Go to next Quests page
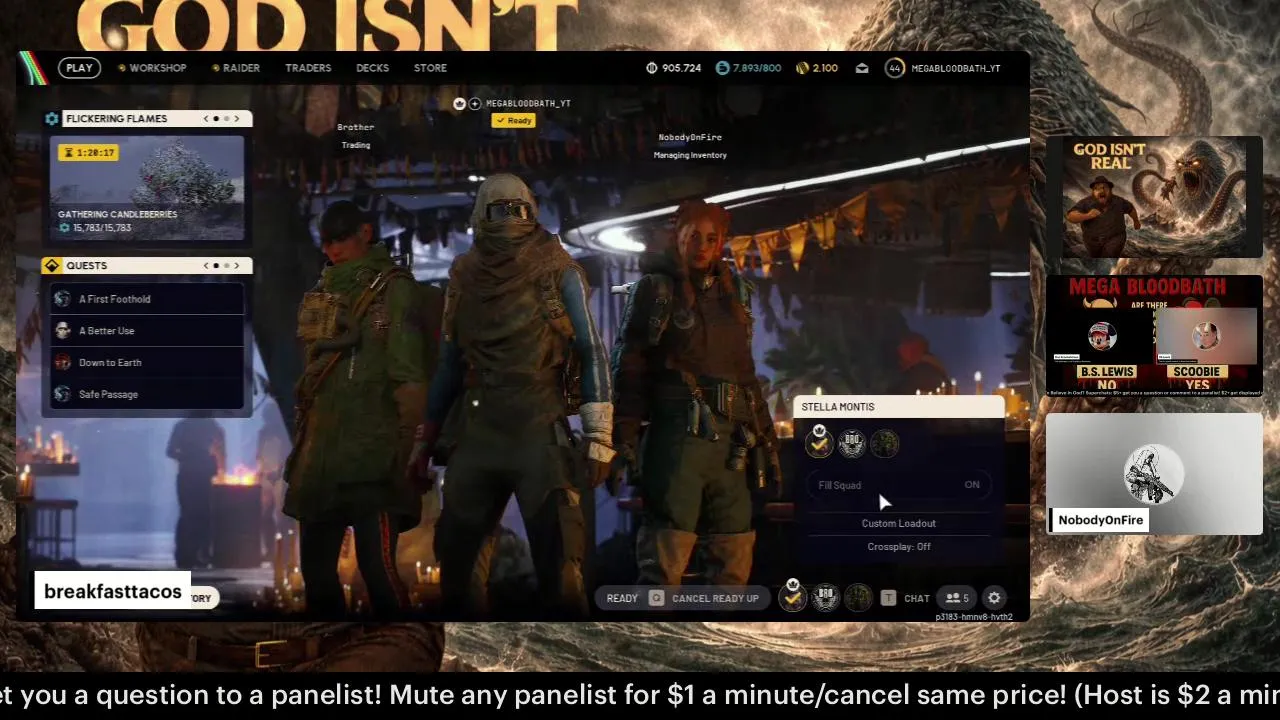1280x720 pixels. tap(236, 265)
